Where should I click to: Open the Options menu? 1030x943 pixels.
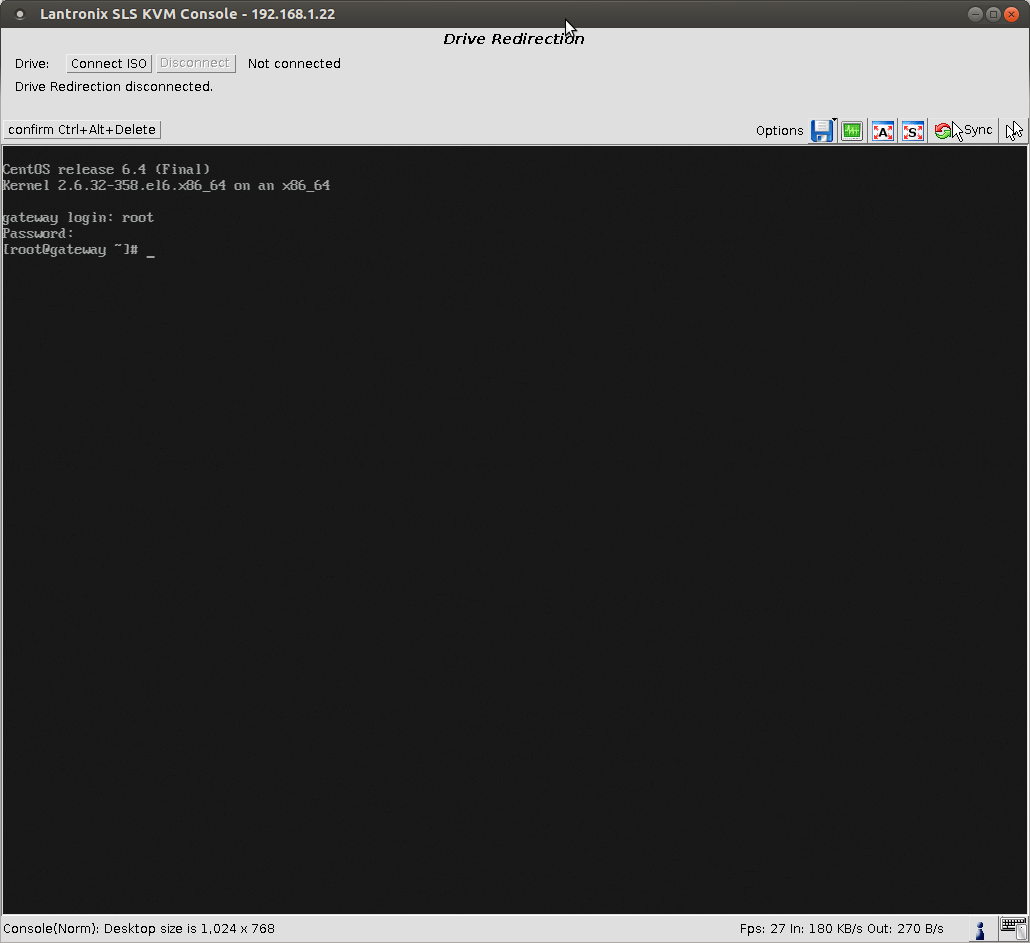click(x=779, y=131)
